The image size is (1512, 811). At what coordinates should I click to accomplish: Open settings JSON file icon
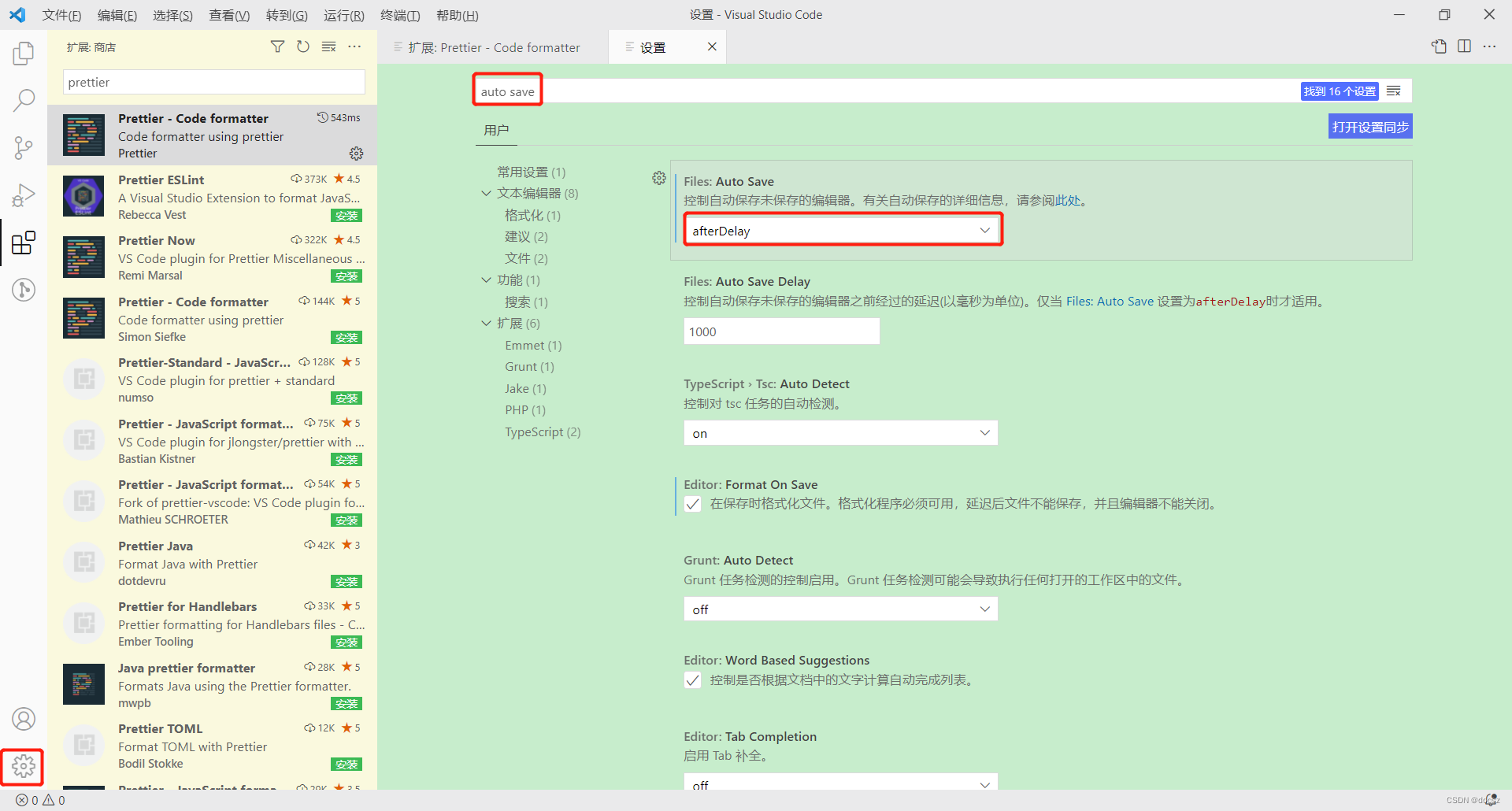pyautogui.click(x=1439, y=46)
